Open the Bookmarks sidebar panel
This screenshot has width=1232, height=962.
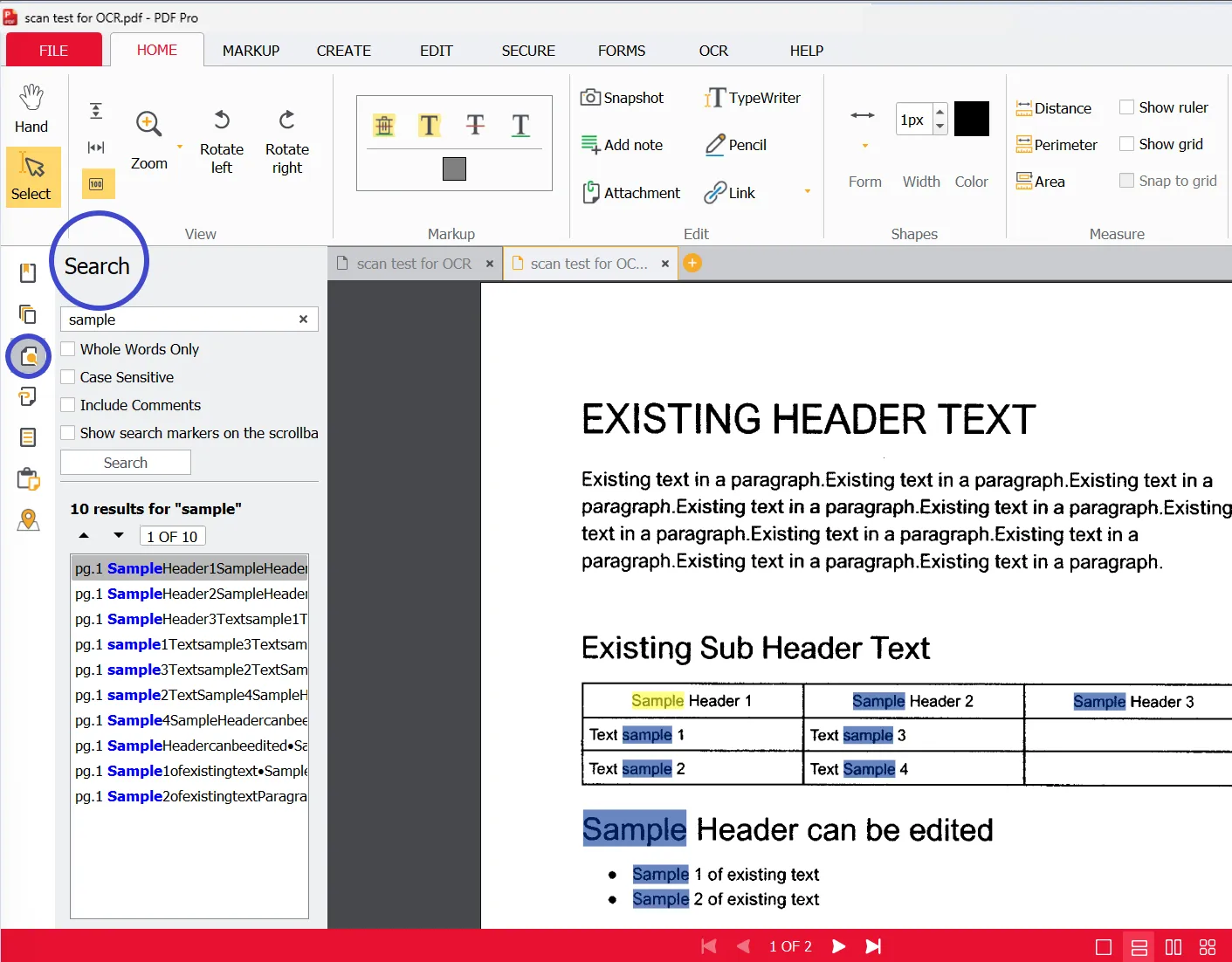(x=28, y=273)
